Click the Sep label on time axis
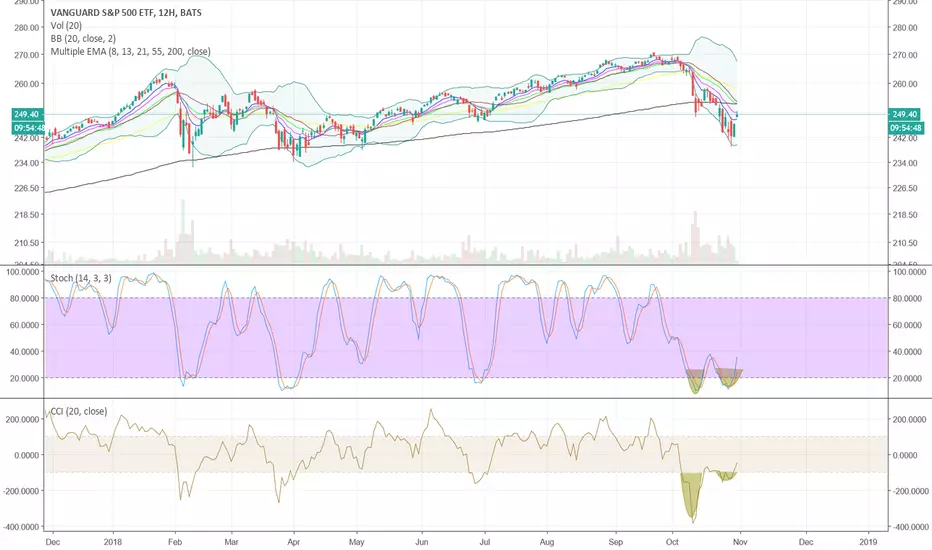Screen dimensions: 932x550 pos(616,542)
